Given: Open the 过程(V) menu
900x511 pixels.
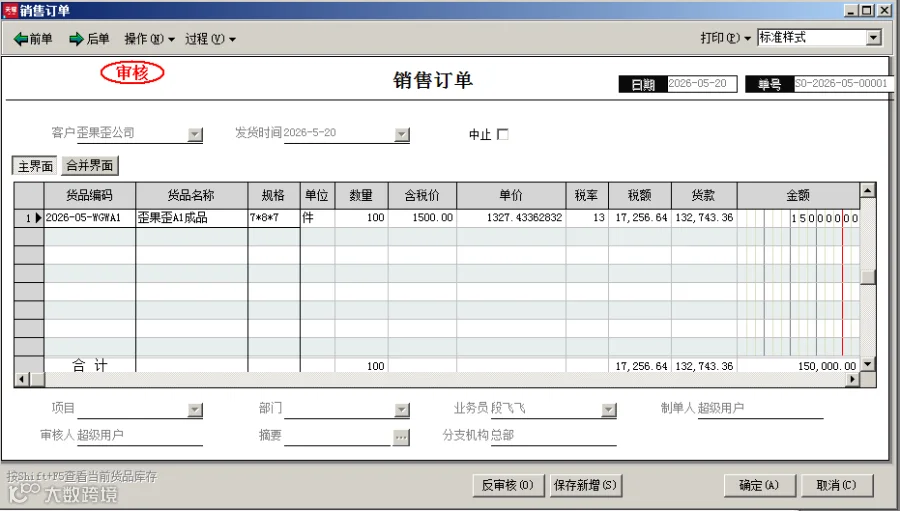Looking at the screenshot, I should 210,38.
